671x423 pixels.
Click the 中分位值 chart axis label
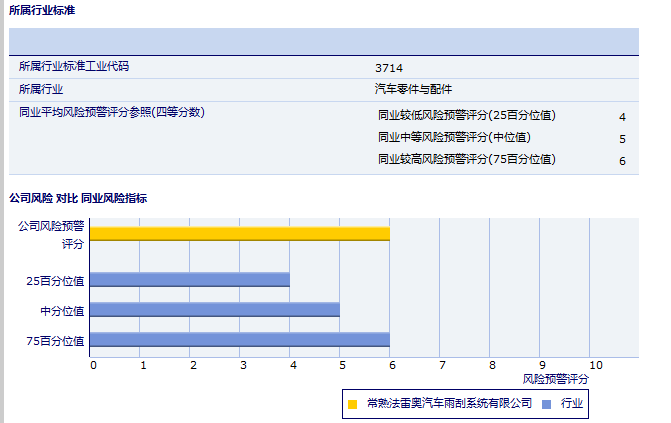pyautogui.click(x=62, y=311)
